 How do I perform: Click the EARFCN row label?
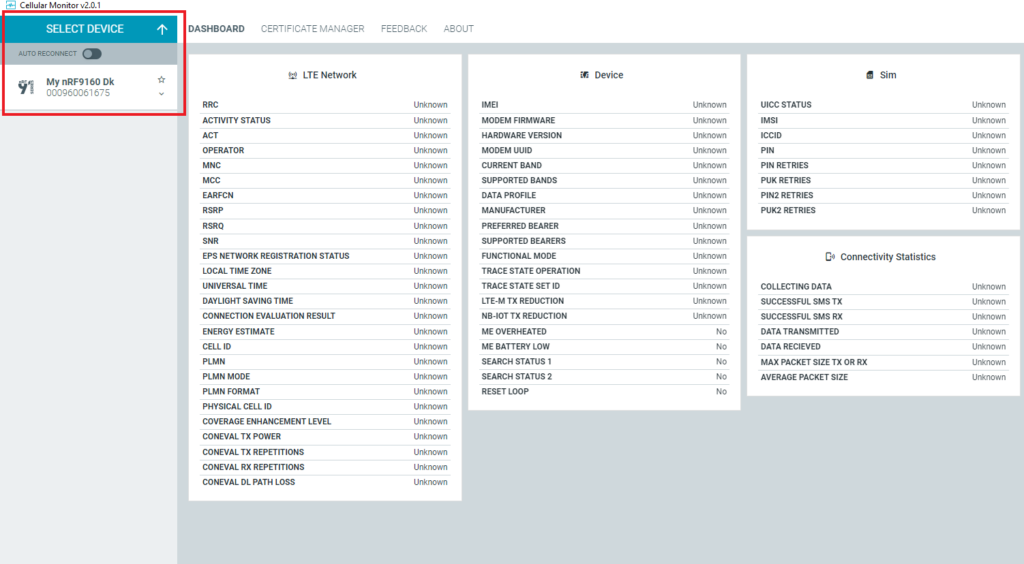[217, 195]
